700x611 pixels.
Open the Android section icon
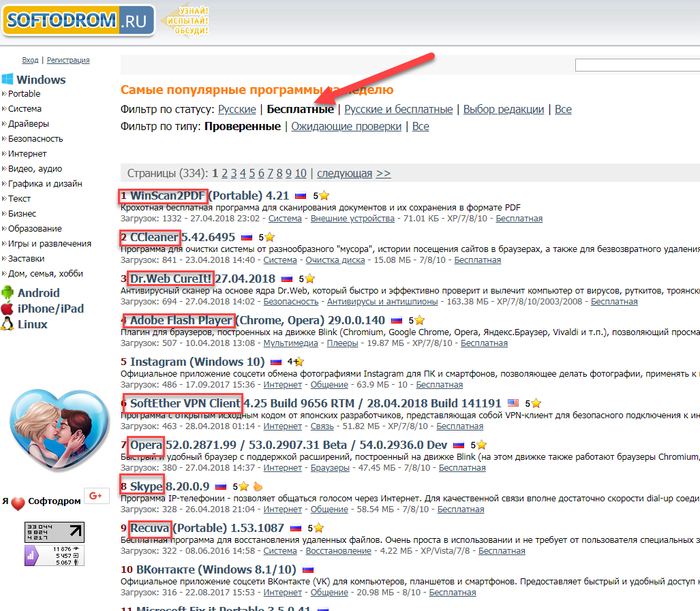7,293
